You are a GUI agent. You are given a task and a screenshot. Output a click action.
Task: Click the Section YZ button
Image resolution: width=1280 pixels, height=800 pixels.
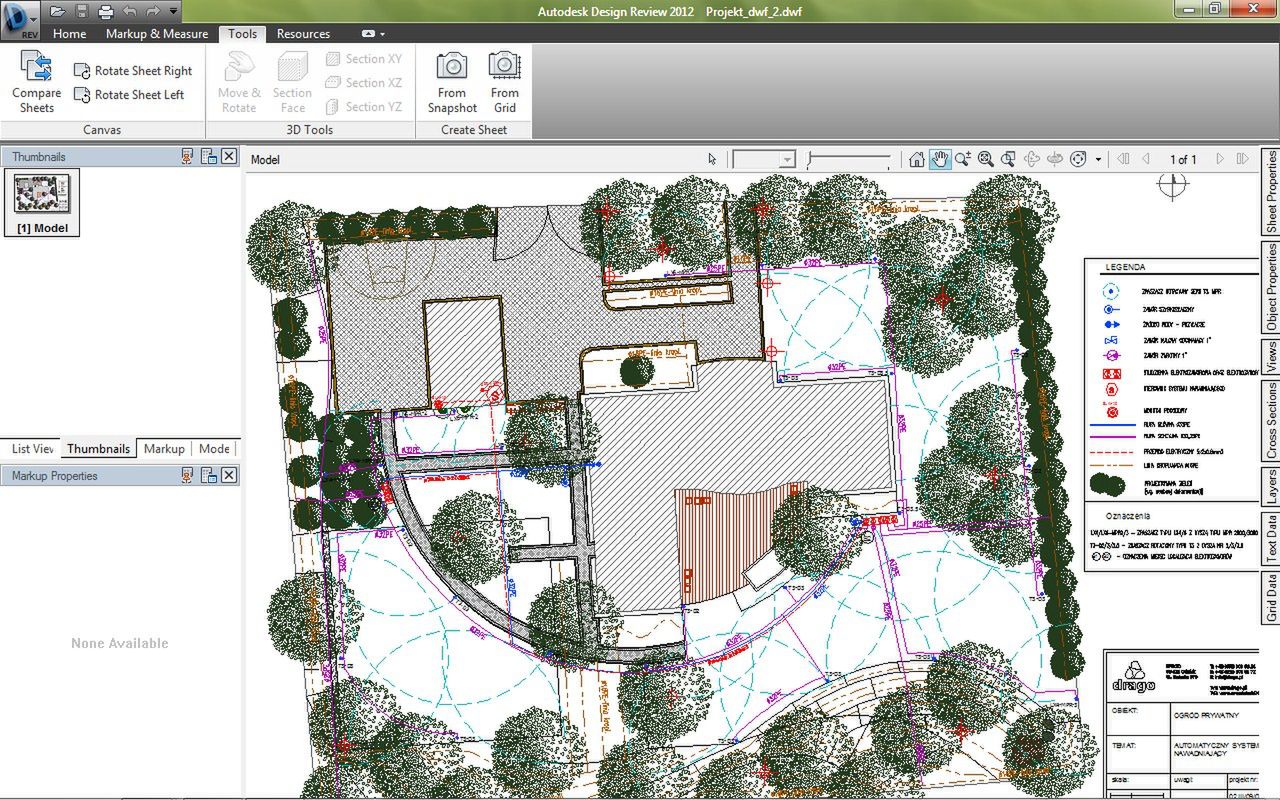click(364, 107)
